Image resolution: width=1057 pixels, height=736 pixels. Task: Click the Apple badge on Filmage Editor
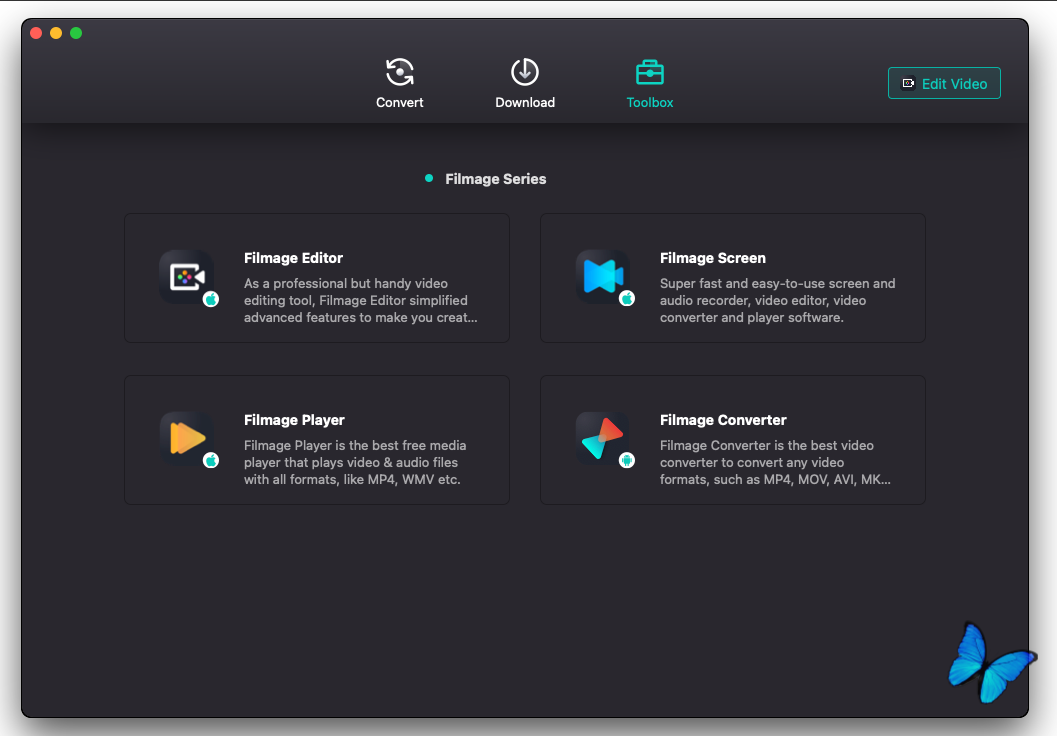coord(211,299)
